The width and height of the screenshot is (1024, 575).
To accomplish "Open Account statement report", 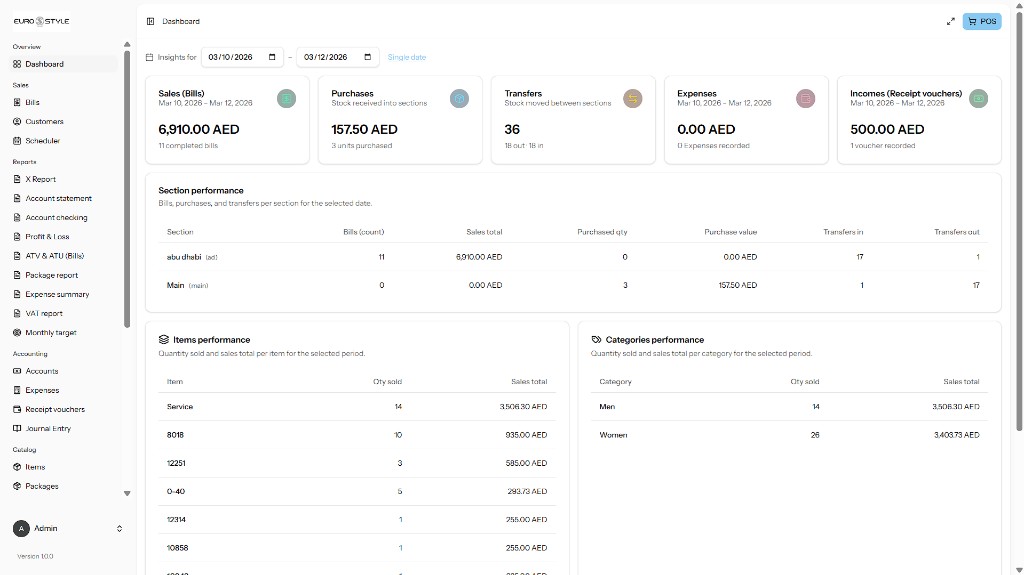I will point(65,198).
